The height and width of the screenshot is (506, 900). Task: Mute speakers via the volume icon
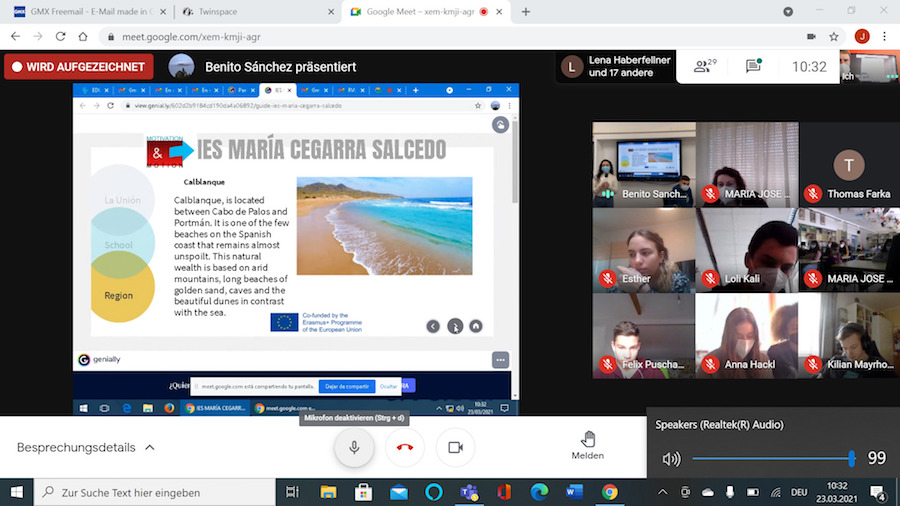(x=671, y=459)
